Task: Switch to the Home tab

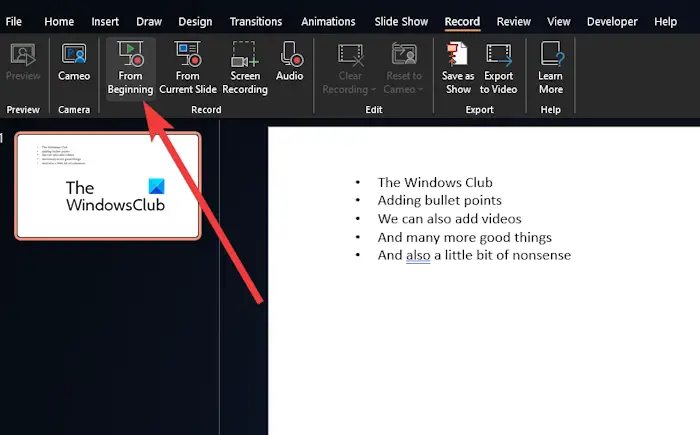Action: click(x=59, y=21)
